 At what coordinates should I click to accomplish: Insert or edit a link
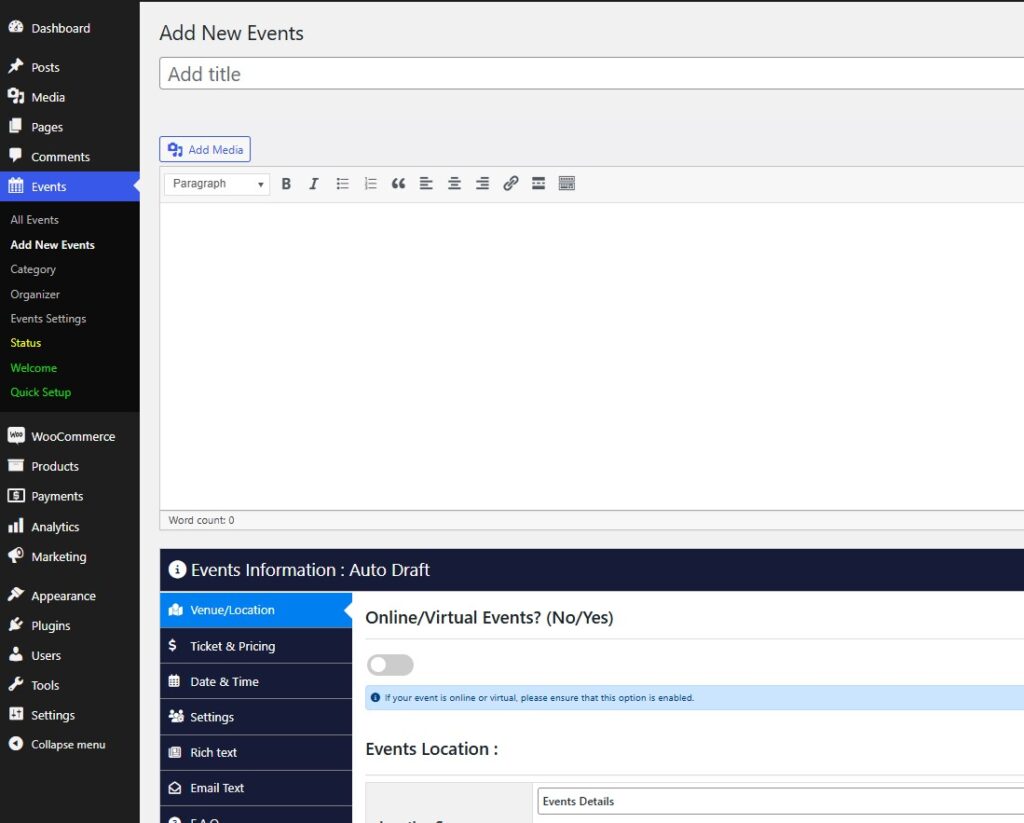(511, 184)
